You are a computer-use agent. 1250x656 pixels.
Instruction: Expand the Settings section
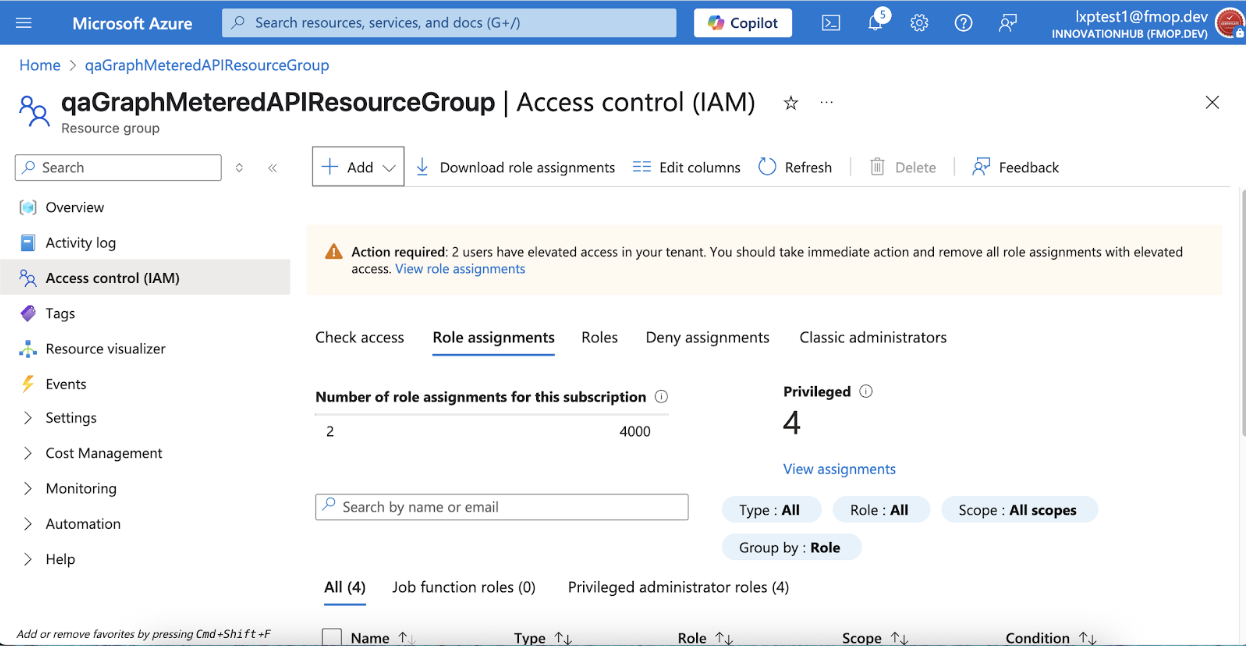28,418
